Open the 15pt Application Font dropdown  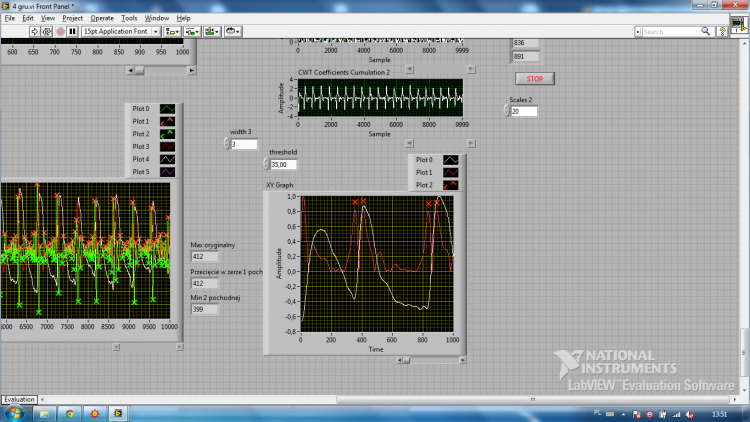pos(155,32)
